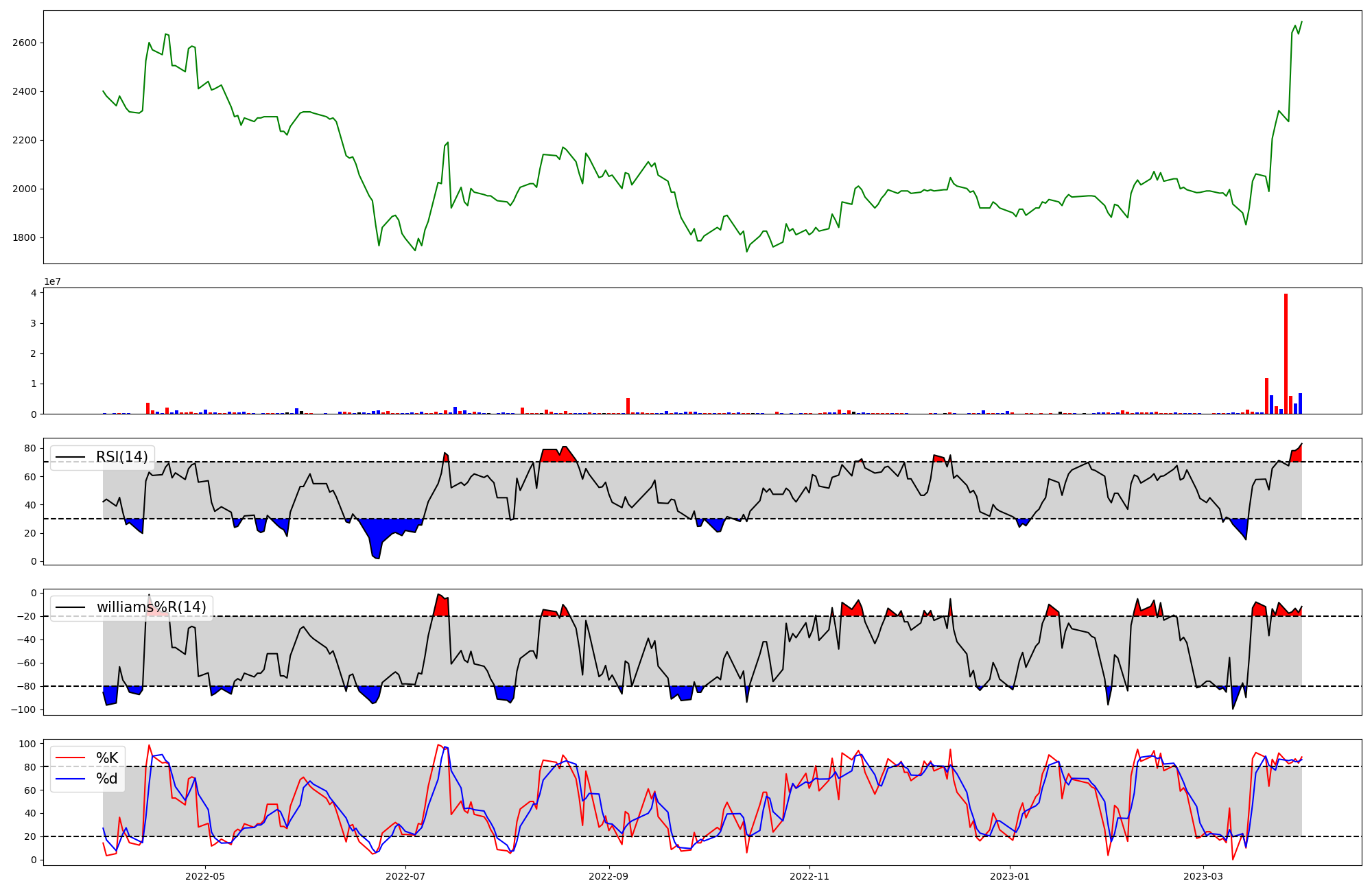Click the 2200 price axis tick label
The height and width of the screenshot is (892, 1372).
25,140
